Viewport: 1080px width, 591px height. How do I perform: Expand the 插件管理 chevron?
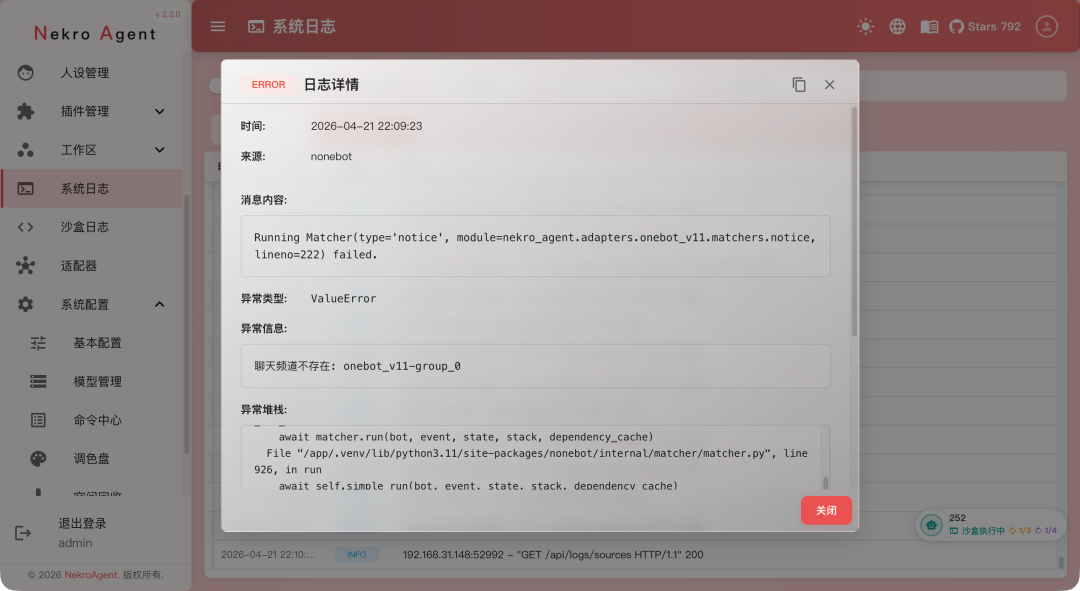click(159, 111)
